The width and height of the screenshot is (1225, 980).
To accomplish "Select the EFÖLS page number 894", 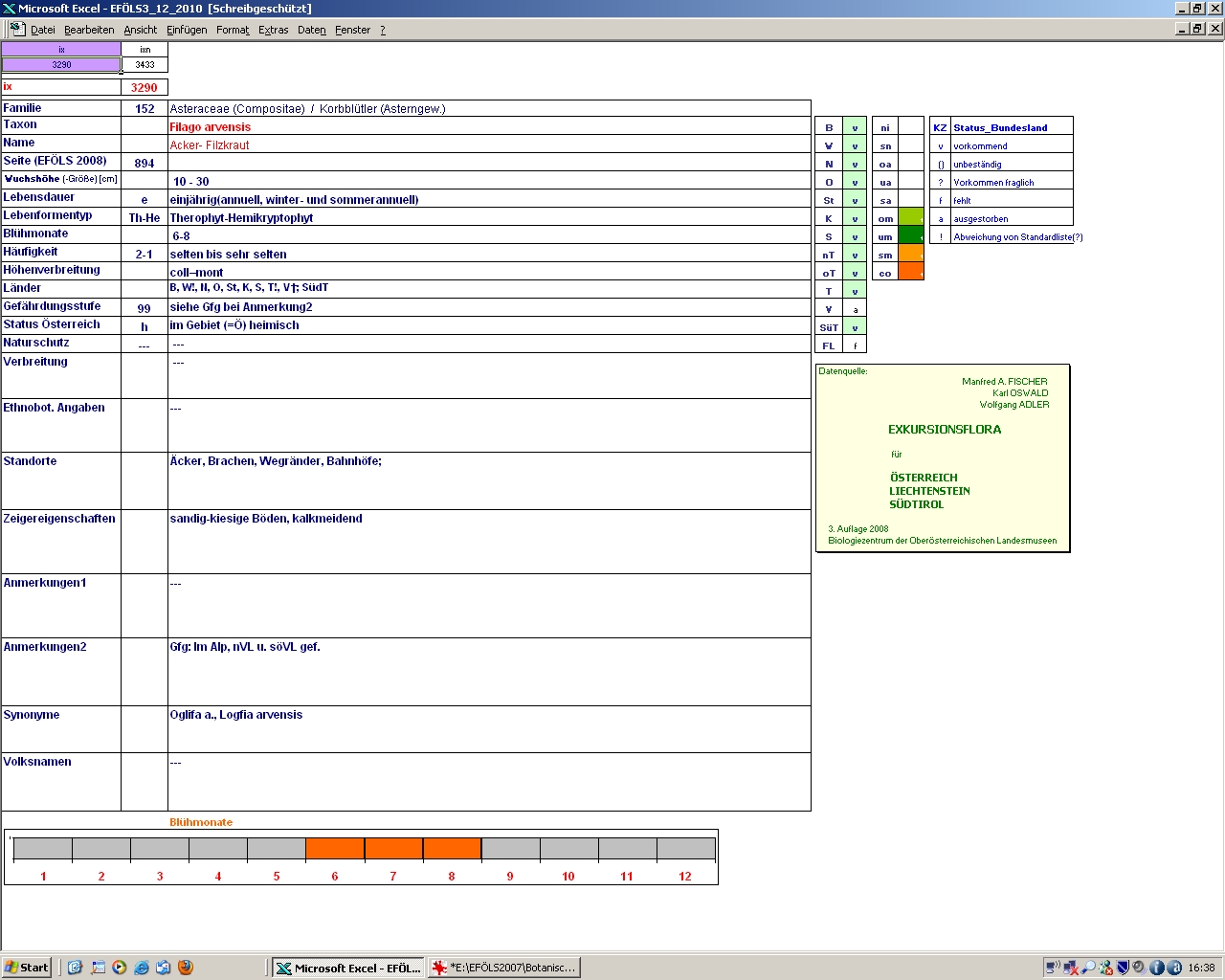I will coord(145,164).
